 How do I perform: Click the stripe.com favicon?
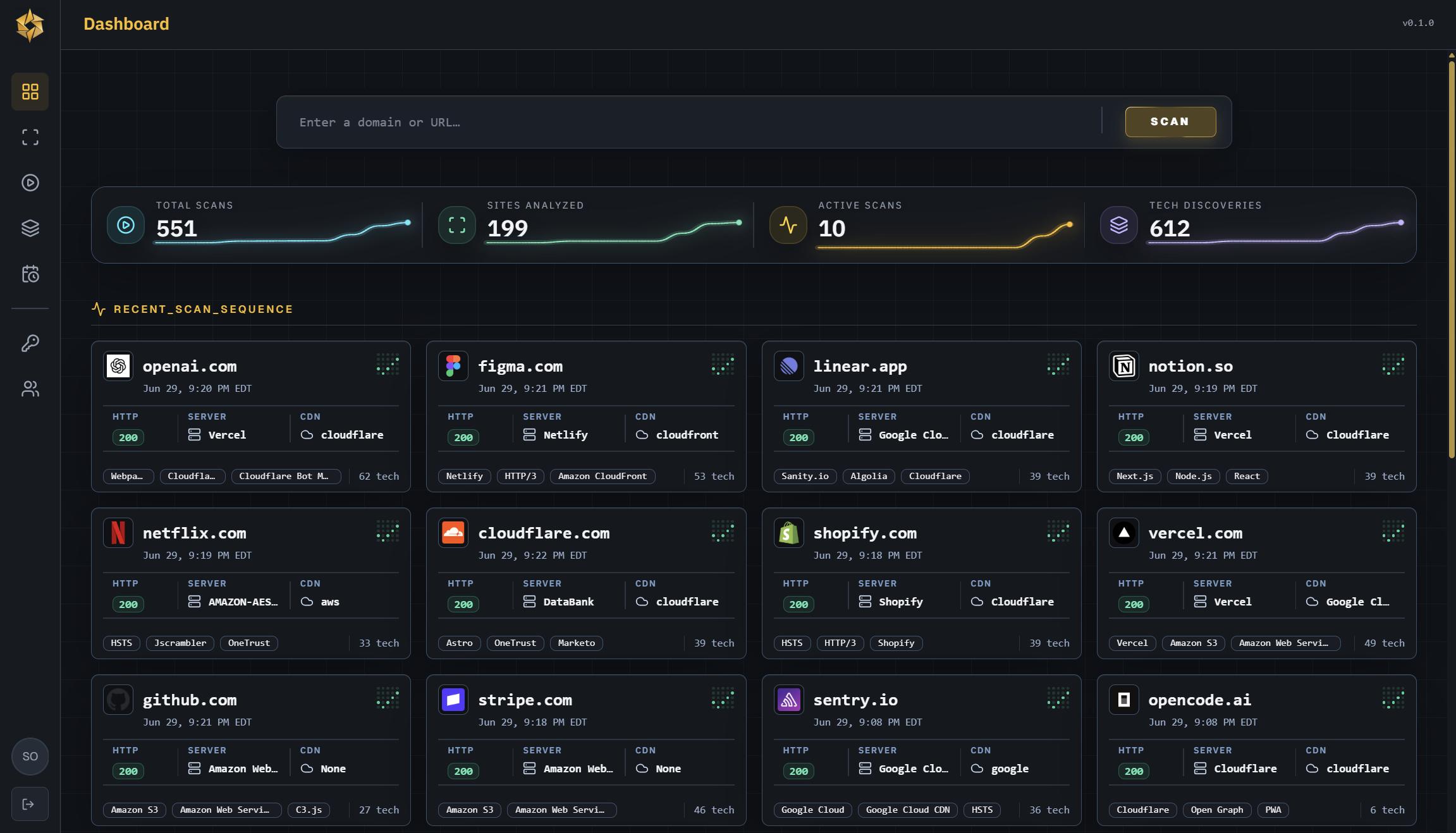click(453, 700)
